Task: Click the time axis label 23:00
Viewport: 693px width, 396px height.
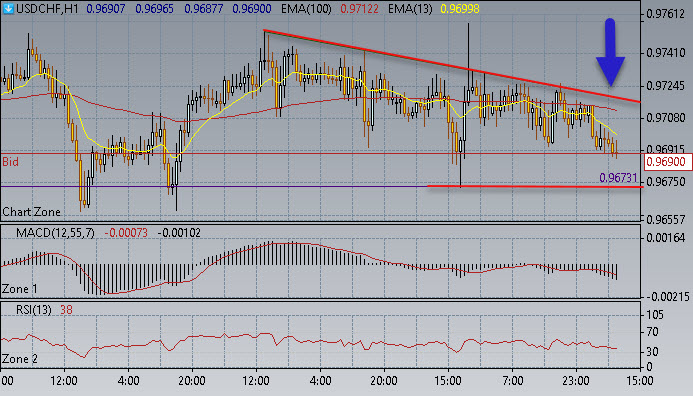Action: pos(576,381)
